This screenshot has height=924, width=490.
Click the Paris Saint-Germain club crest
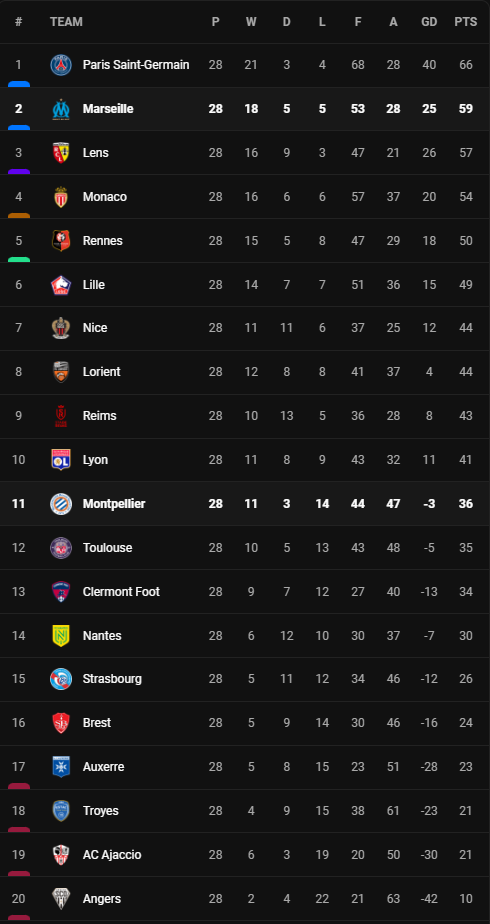coord(61,65)
